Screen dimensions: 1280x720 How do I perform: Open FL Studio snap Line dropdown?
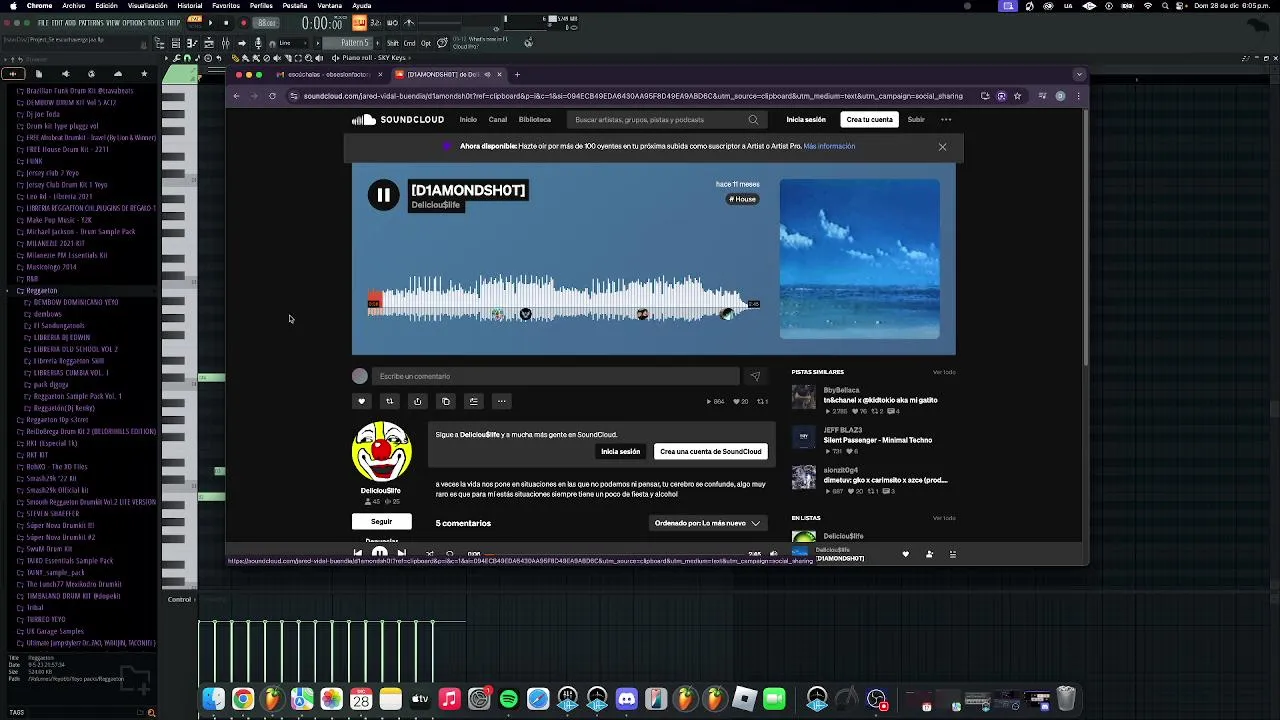click(292, 43)
